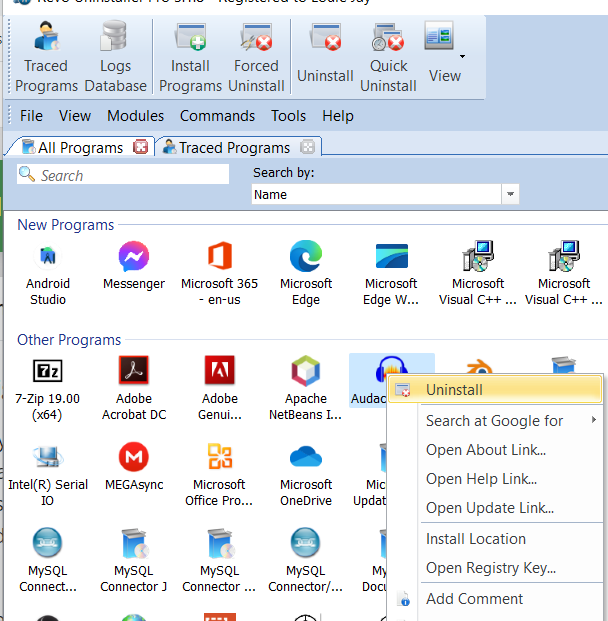This screenshot has height=621, width=608.
Task: Open the Commands menu
Action: (217, 116)
